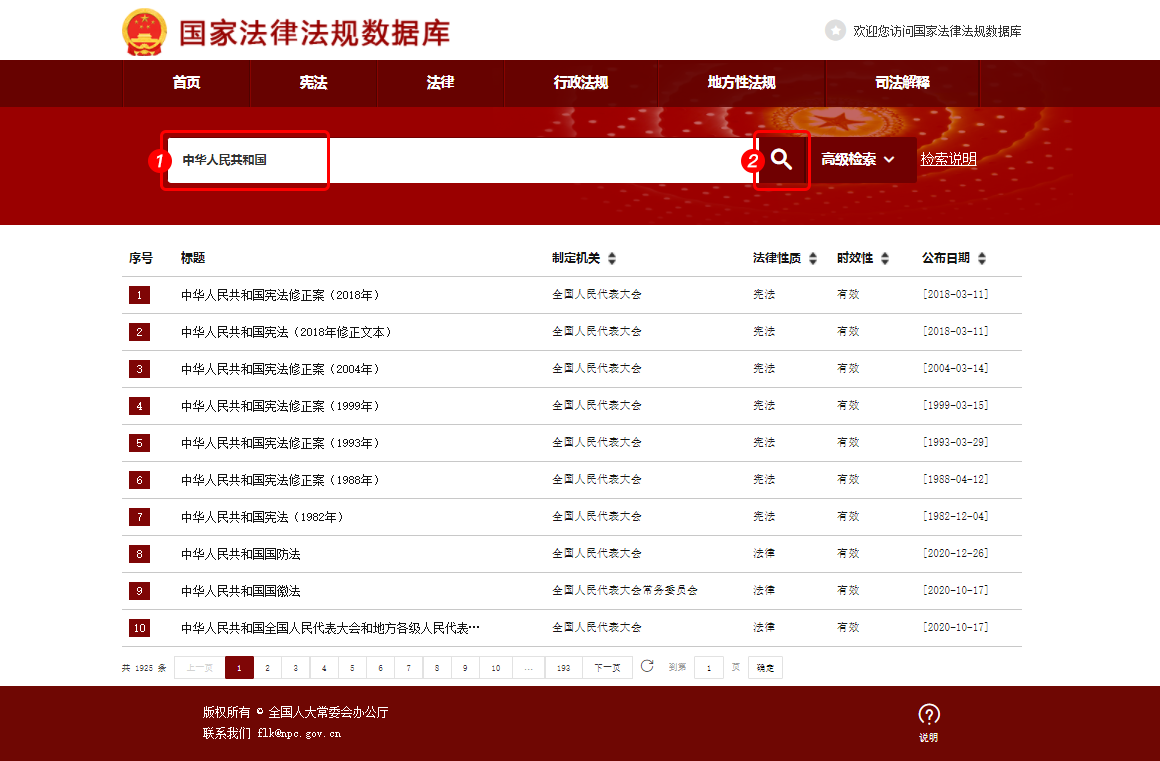
Task: Go to results page 4
Action: pyautogui.click(x=324, y=668)
